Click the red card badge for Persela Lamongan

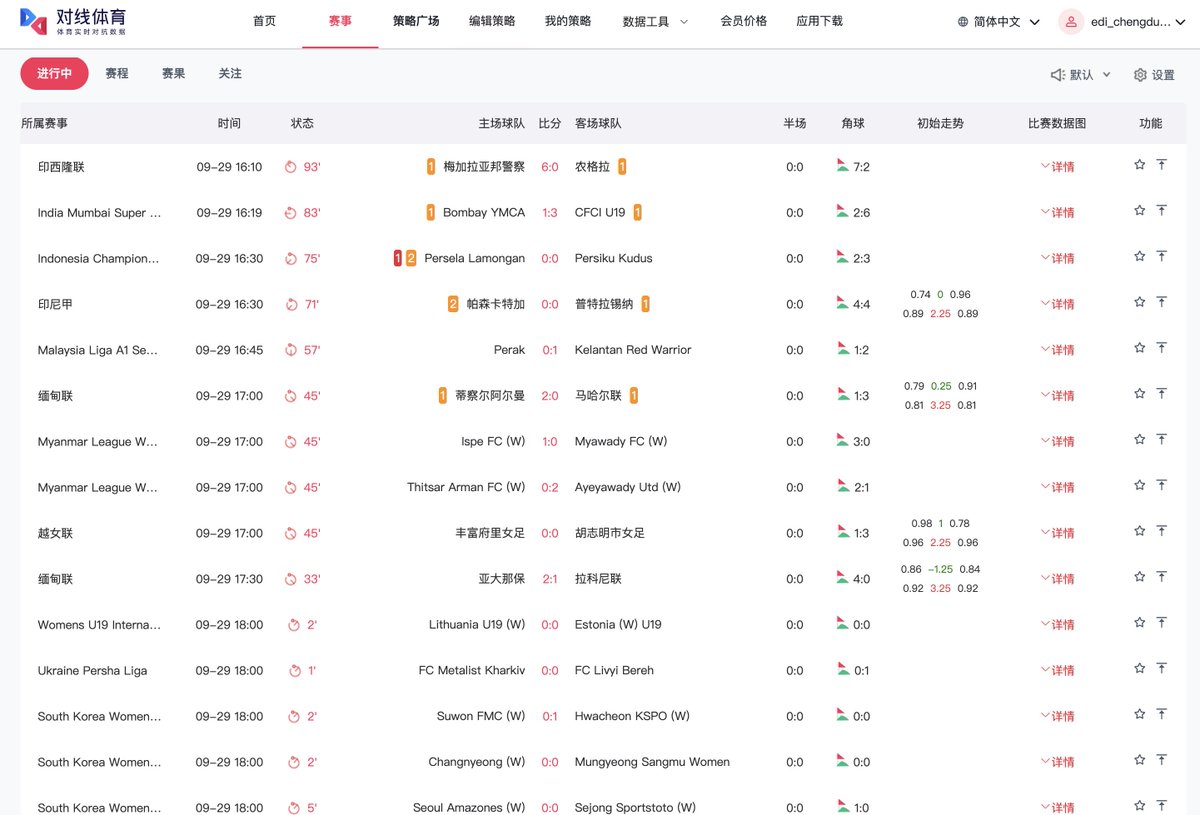click(x=398, y=258)
